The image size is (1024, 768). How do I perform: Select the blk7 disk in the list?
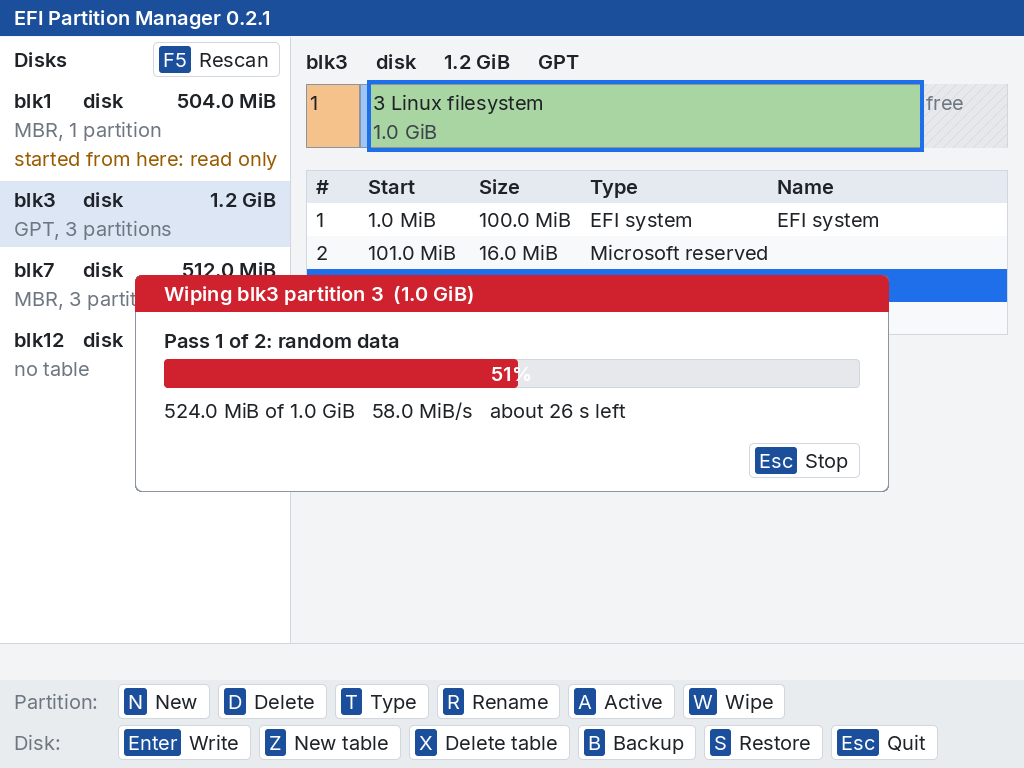click(x=145, y=284)
